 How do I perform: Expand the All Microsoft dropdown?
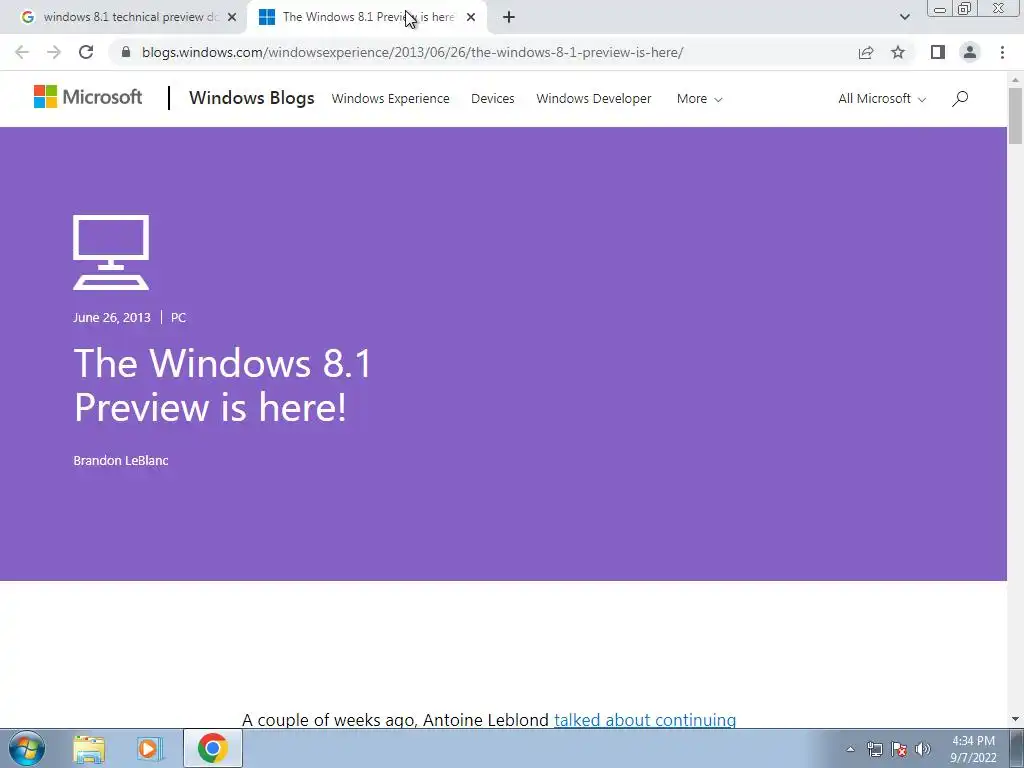882,99
